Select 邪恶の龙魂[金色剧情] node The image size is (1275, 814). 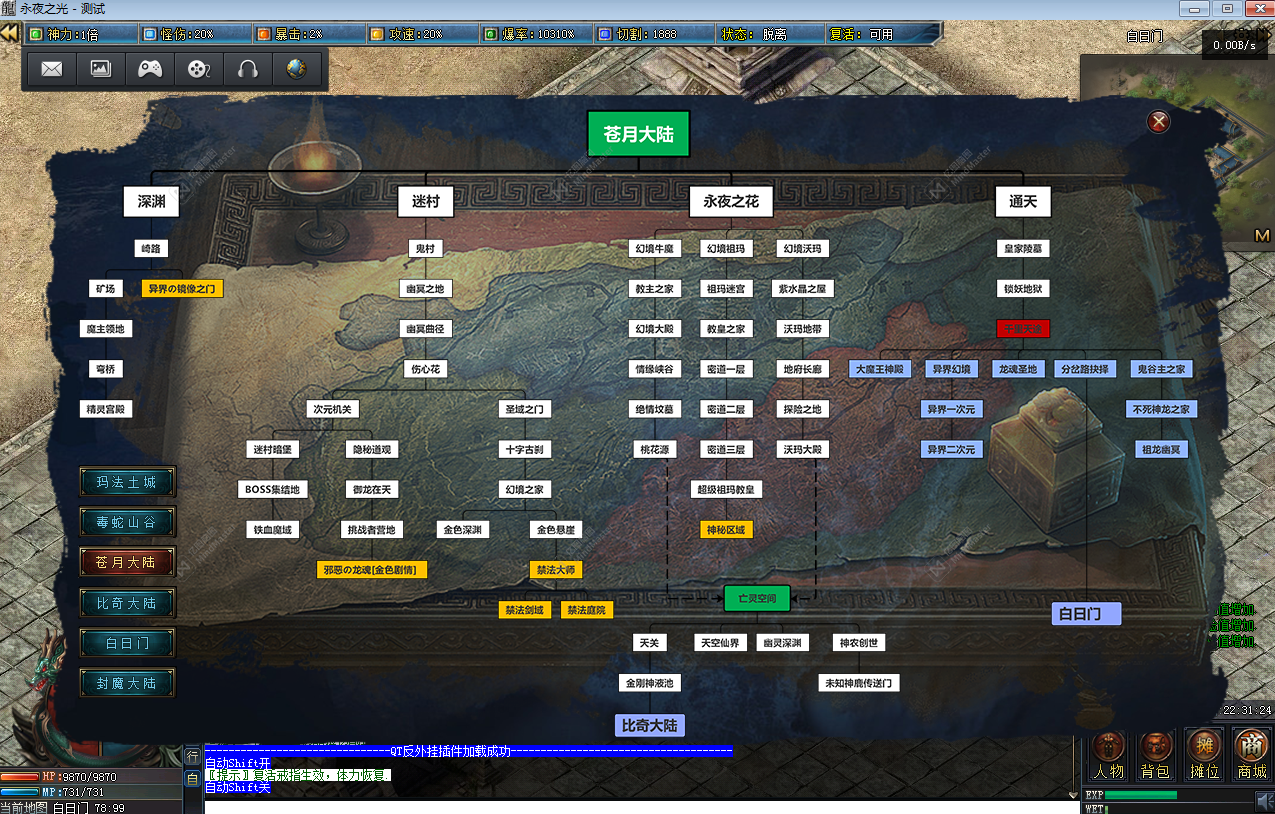click(372, 570)
